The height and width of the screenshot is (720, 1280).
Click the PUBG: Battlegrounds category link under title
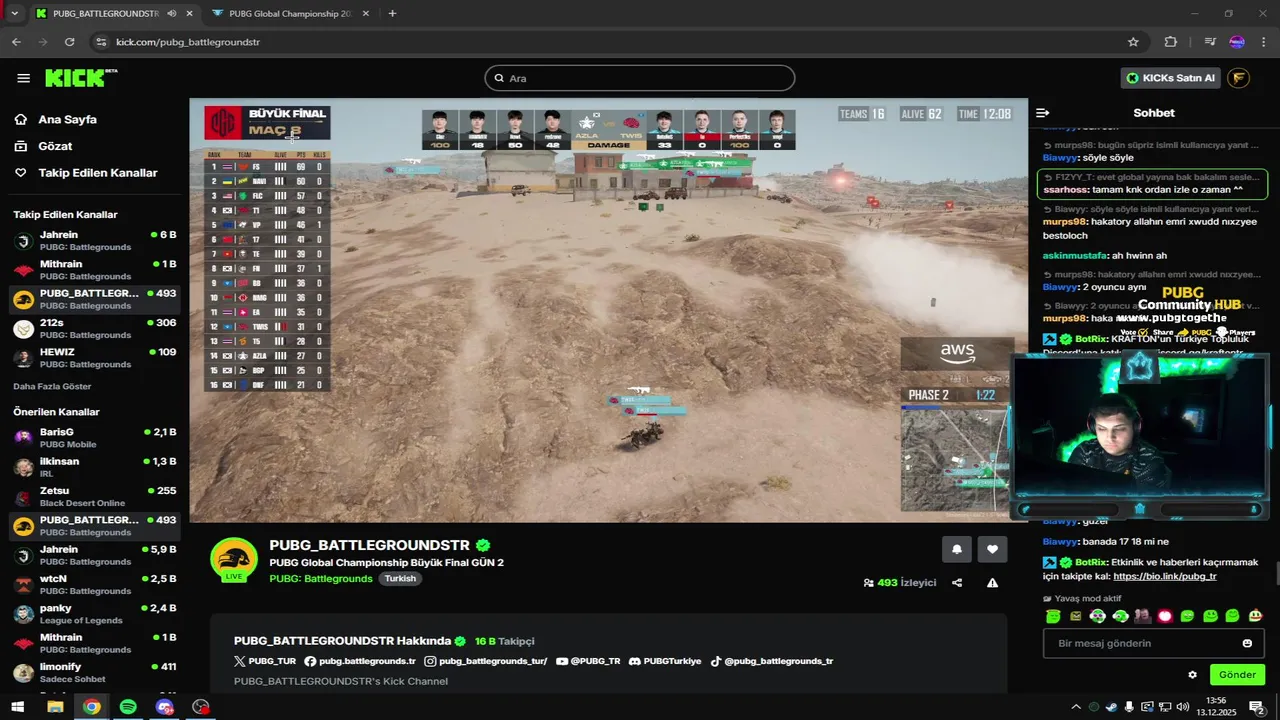321,579
